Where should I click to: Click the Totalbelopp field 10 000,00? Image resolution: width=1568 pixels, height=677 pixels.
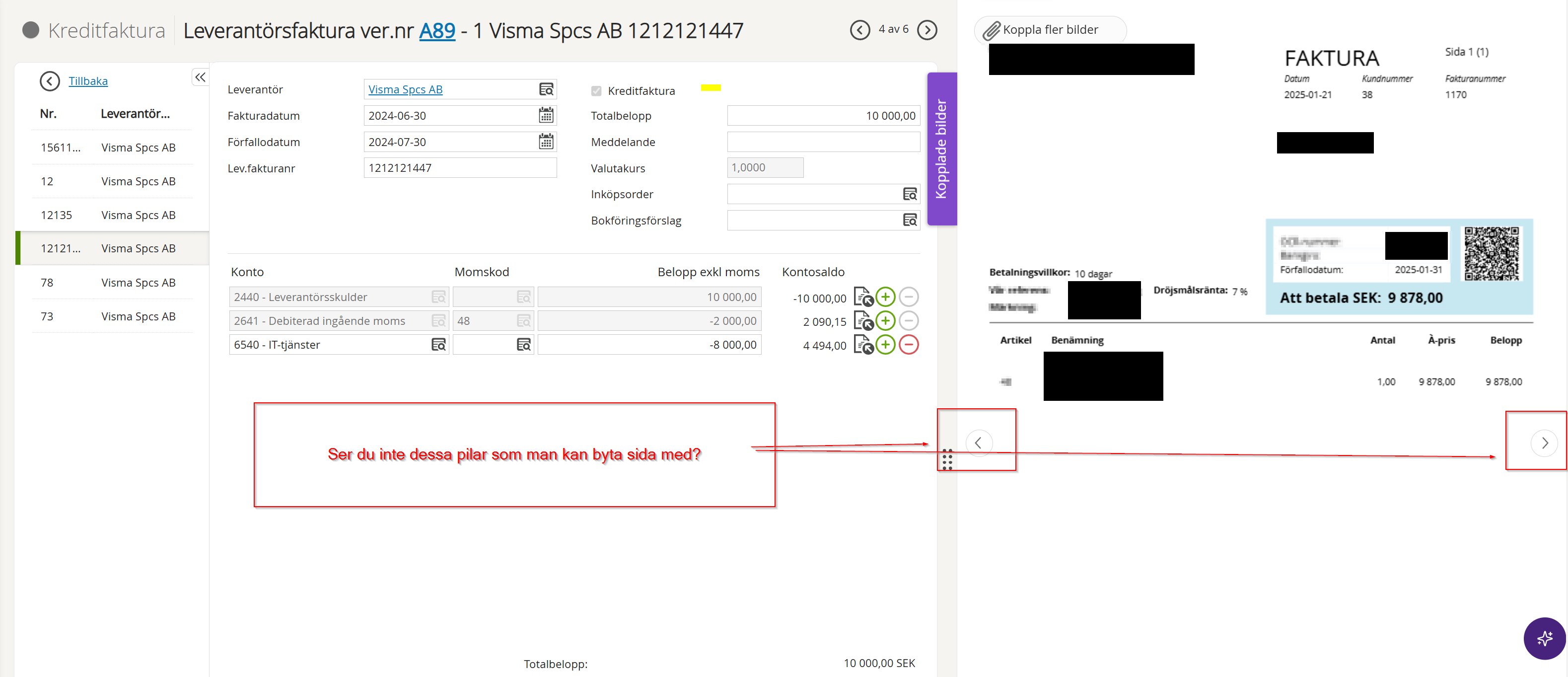[x=824, y=116]
